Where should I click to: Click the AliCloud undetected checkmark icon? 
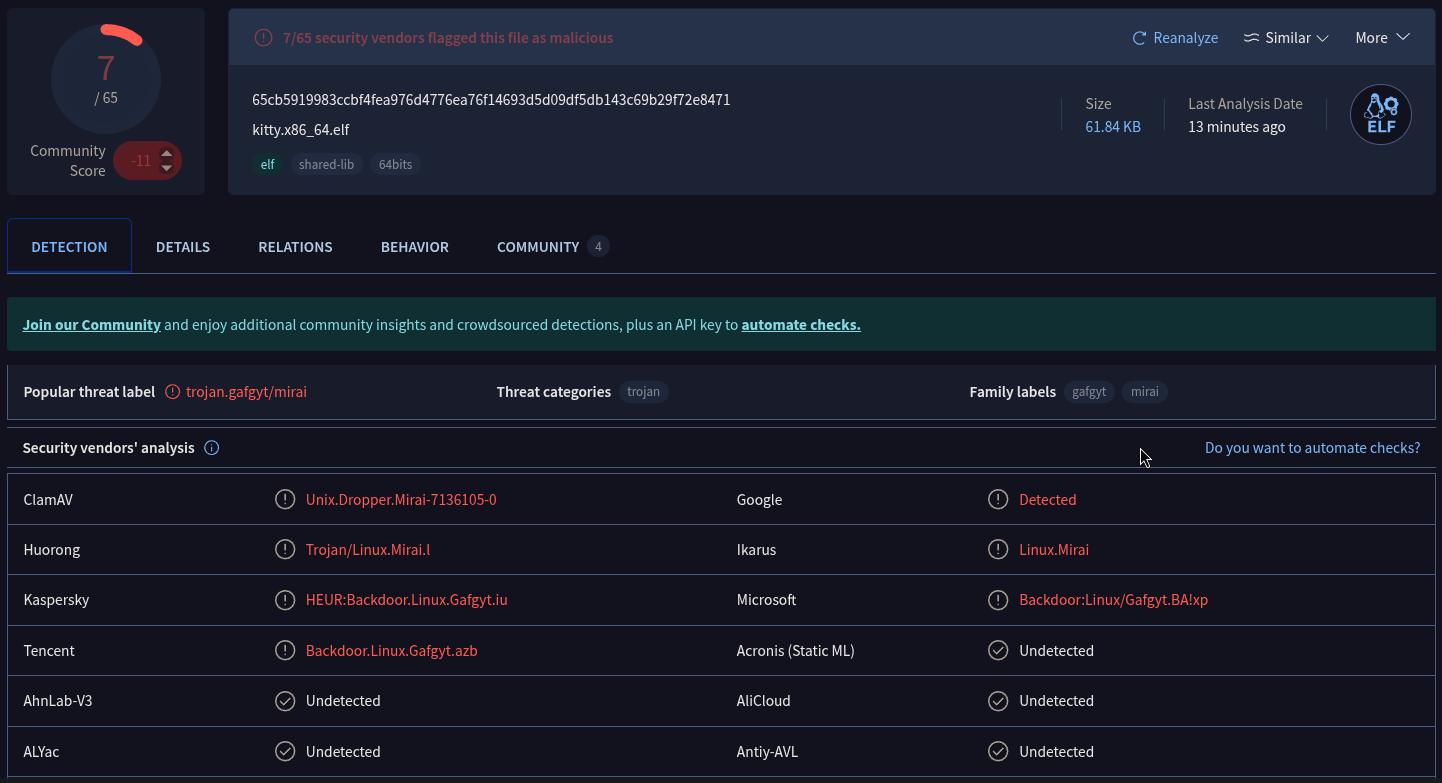click(x=998, y=701)
